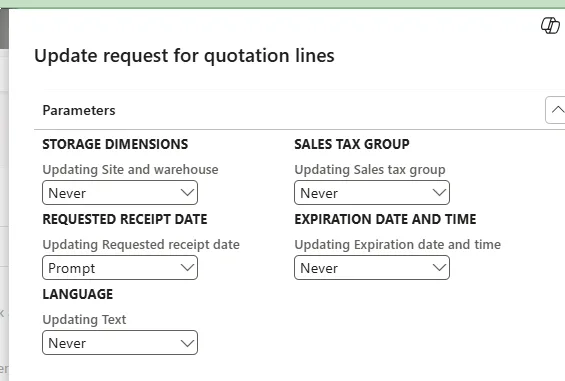The height and width of the screenshot is (381, 565).
Task: Click the Updating Sales tax group label
Action: click(370, 170)
